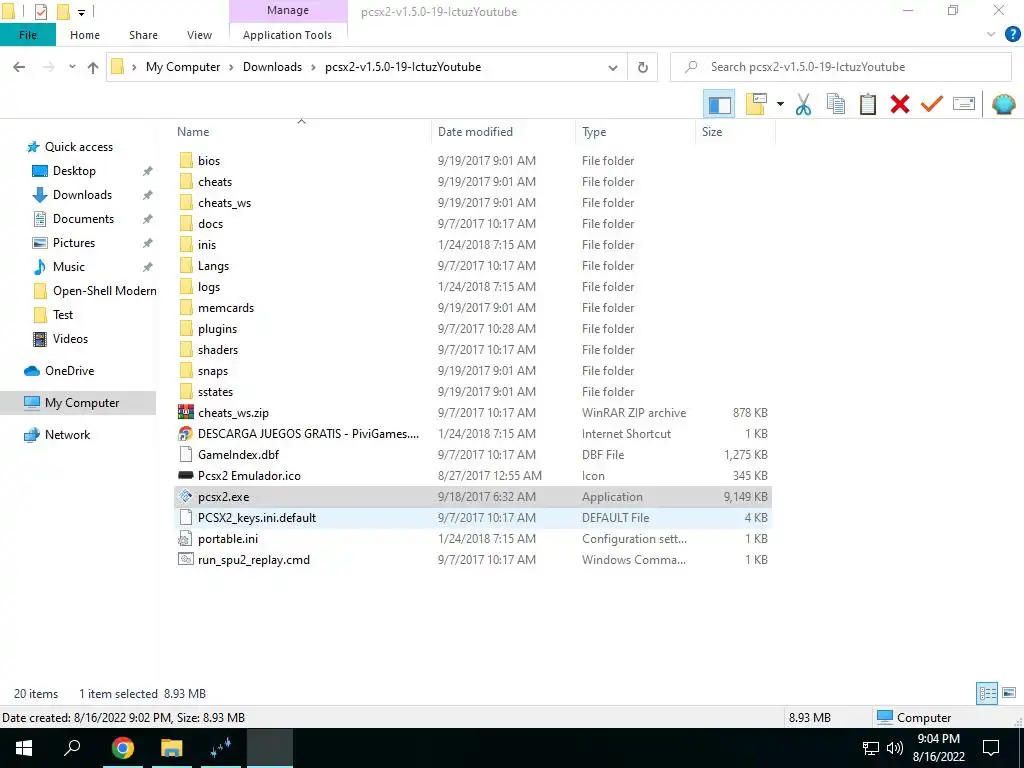Select Pictures in the navigation pane
Image resolution: width=1024 pixels, height=768 pixels.
pos(74,243)
